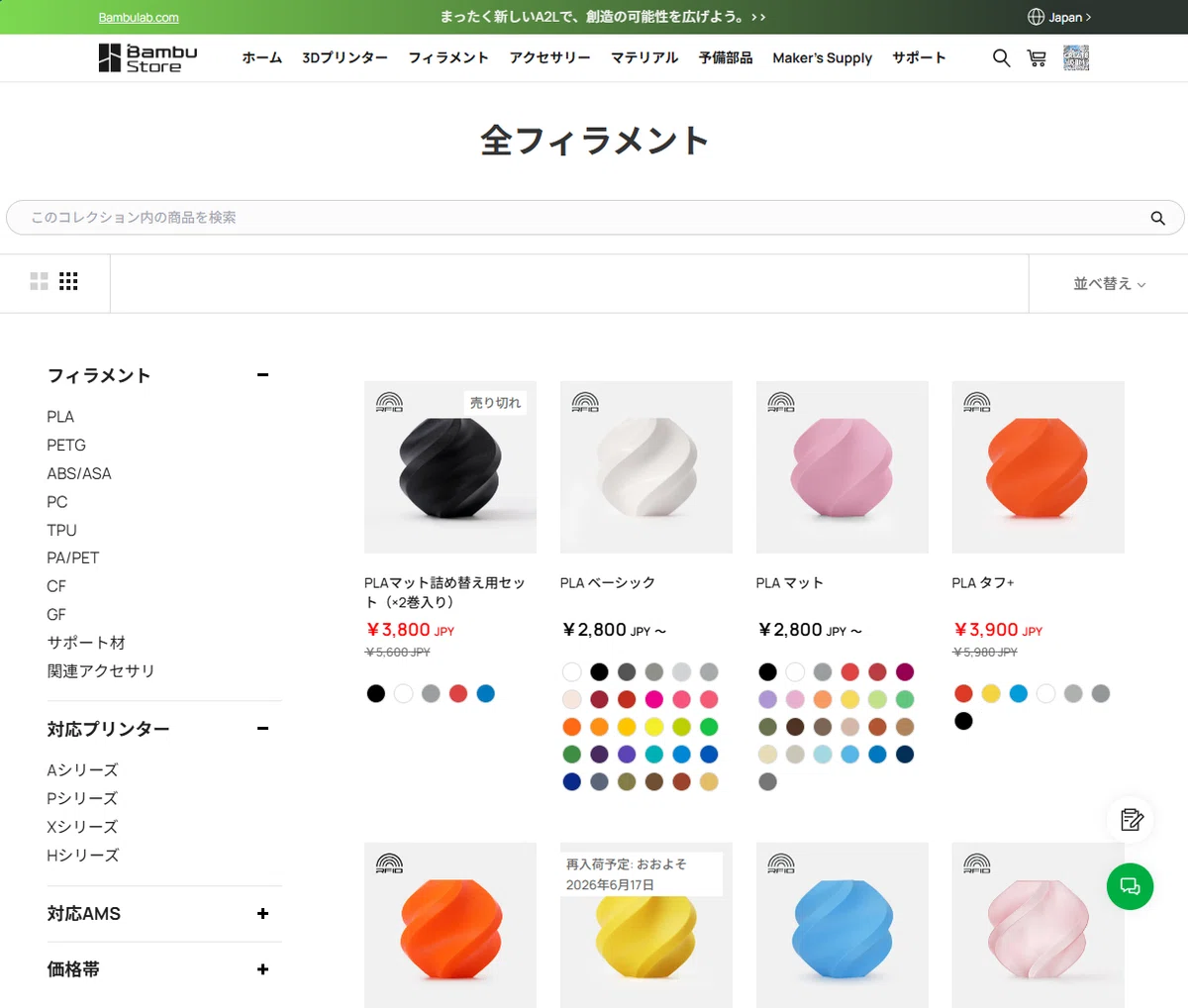This screenshot has width=1188, height=1008.
Task: Open the アクセサリー menu
Action: pos(550,58)
